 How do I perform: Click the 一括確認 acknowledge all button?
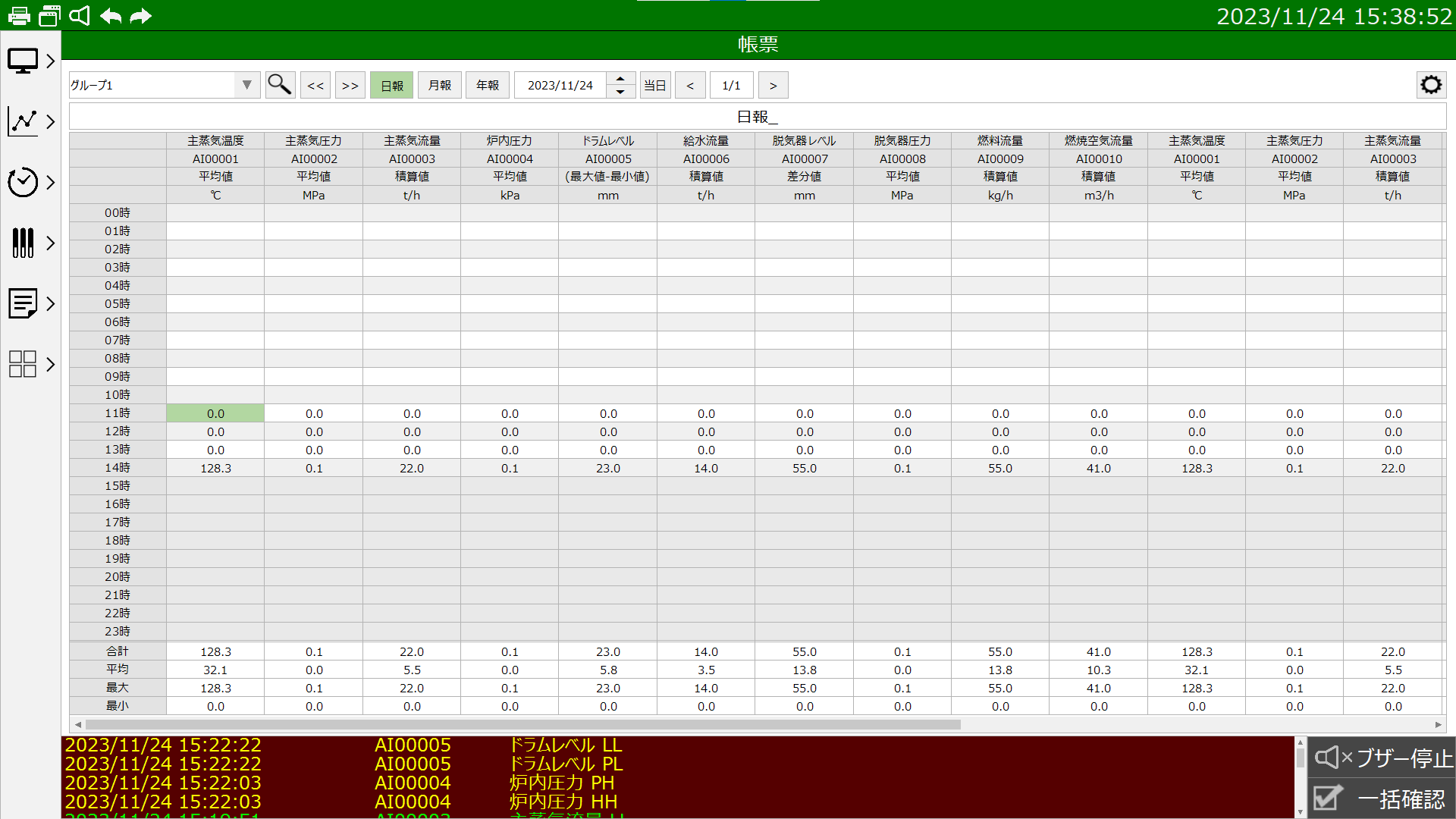[1382, 799]
